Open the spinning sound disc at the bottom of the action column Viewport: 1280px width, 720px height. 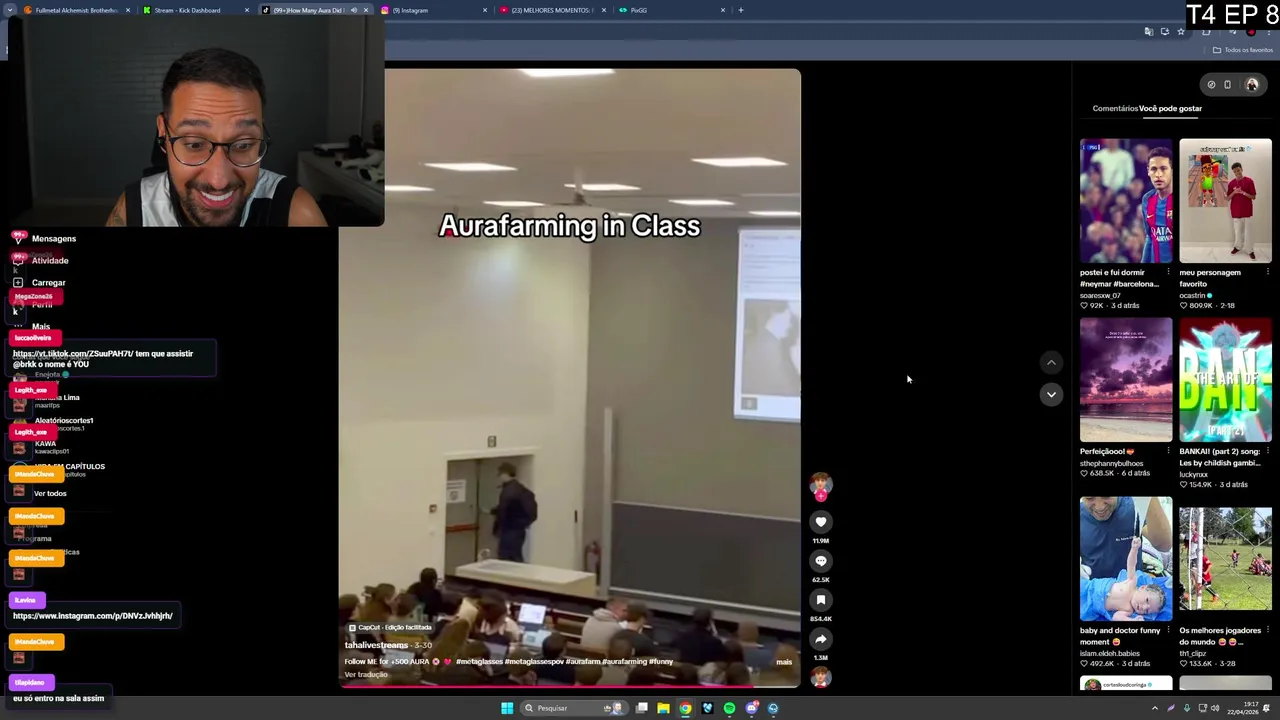point(820,678)
